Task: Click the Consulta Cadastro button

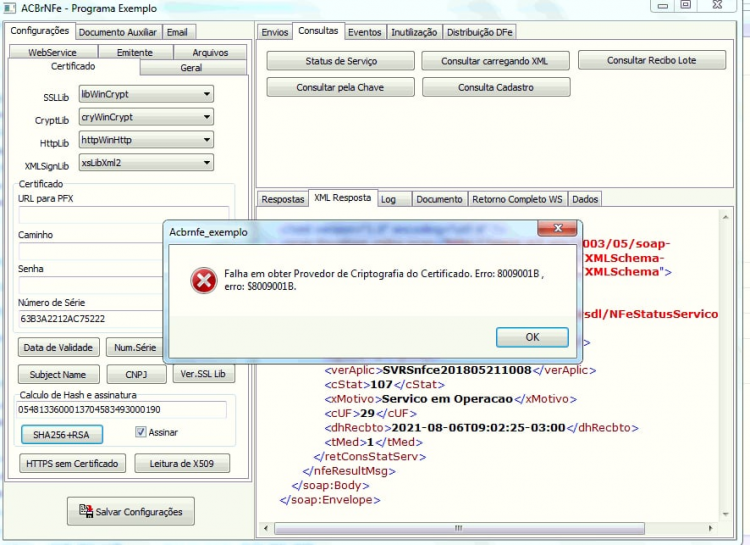Action: 496,87
